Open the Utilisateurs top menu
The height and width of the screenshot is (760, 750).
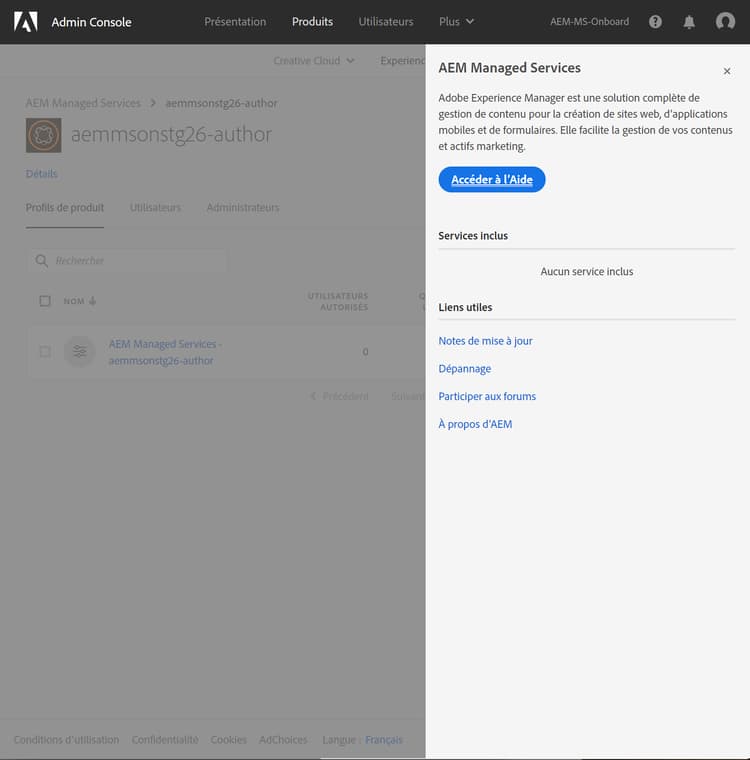pos(386,22)
